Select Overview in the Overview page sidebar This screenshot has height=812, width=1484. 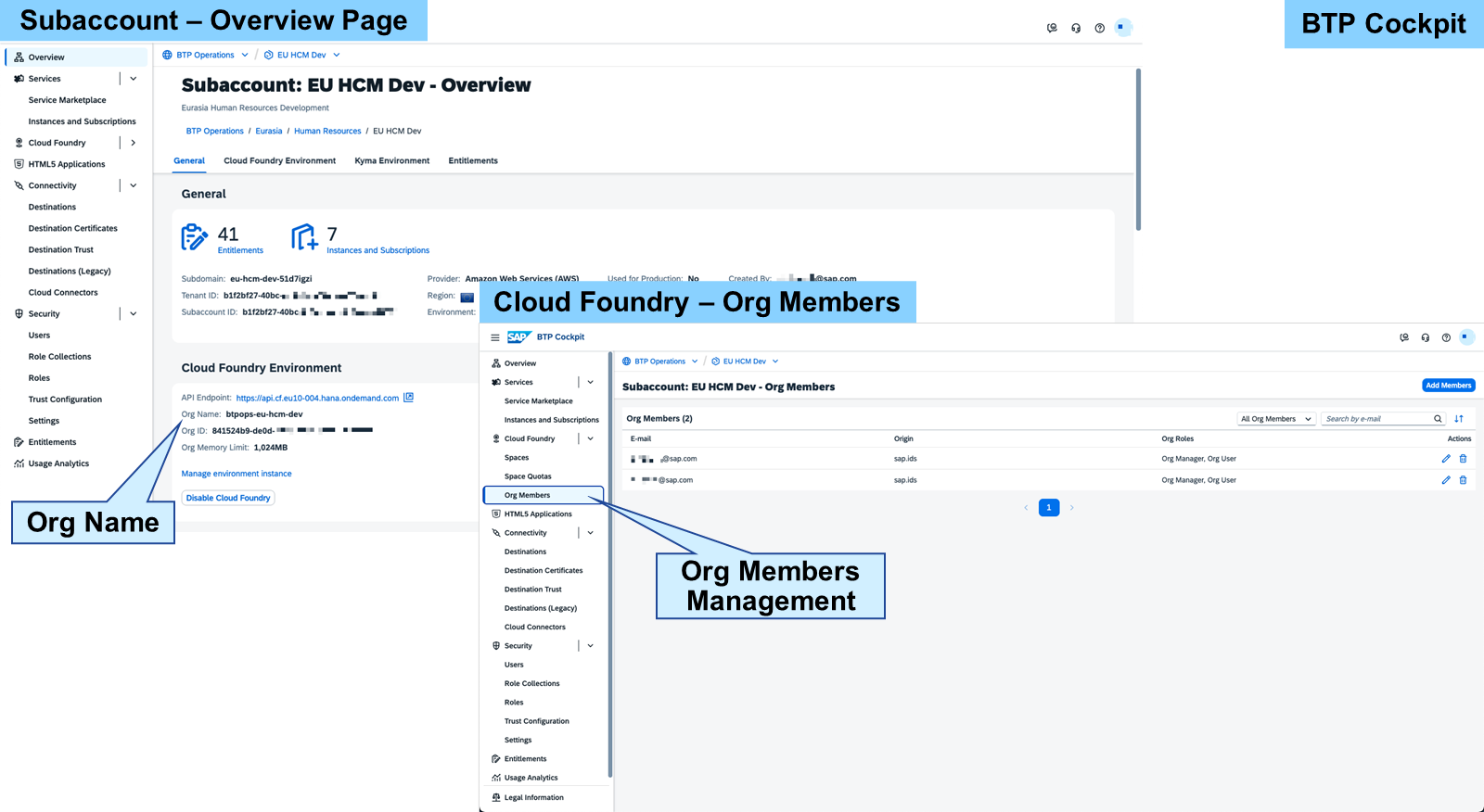click(77, 57)
